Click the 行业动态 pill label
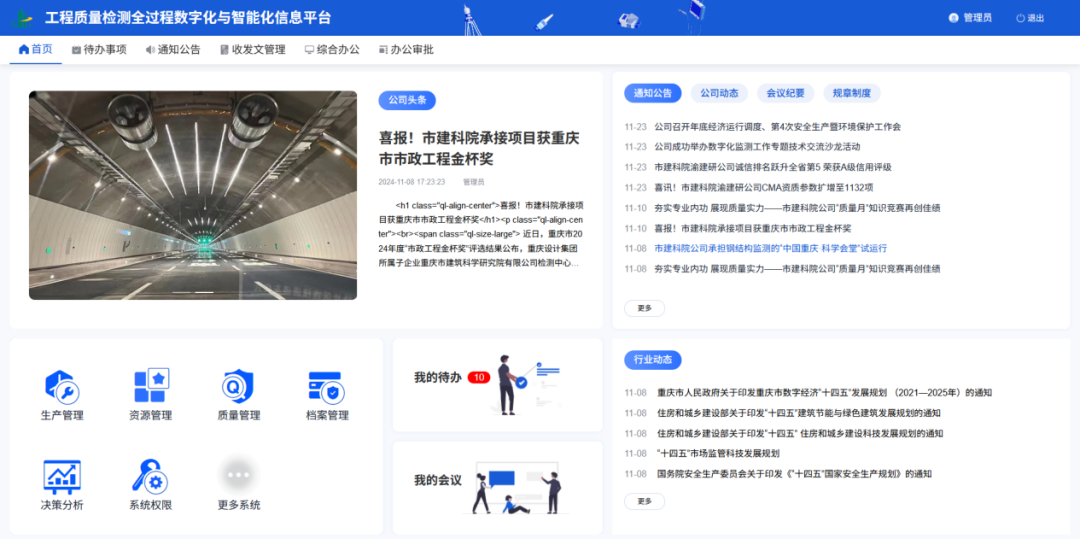 click(652, 359)
